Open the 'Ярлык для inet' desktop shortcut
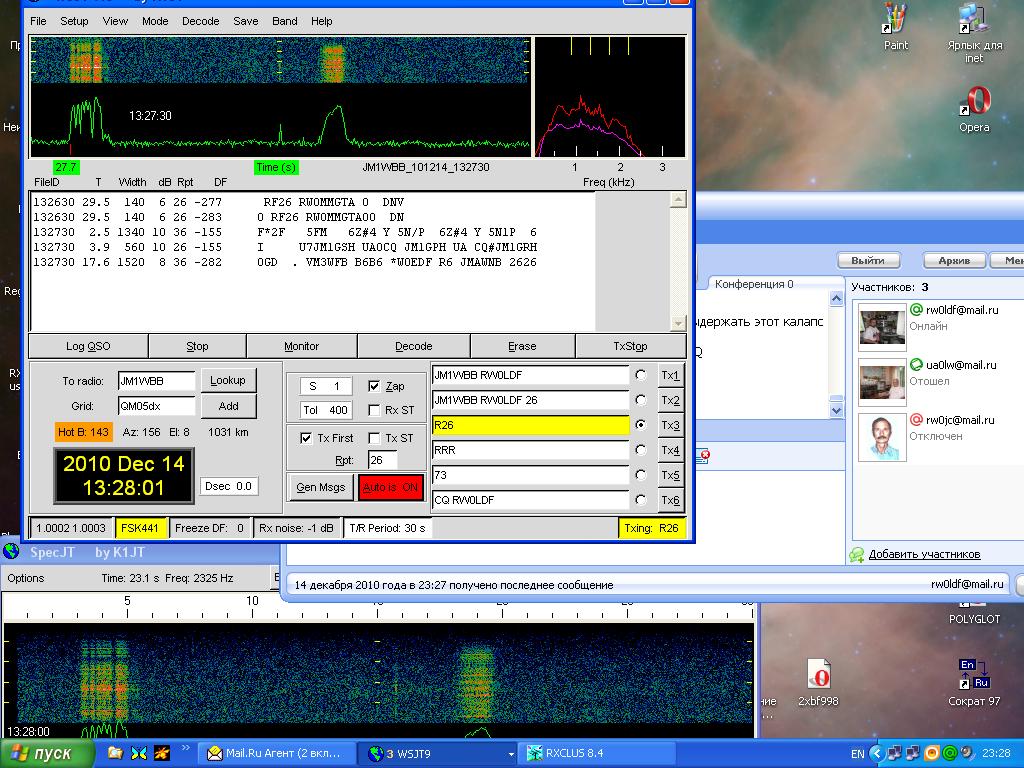Screen dimensions: 1024x768 [x=974, y=31]
